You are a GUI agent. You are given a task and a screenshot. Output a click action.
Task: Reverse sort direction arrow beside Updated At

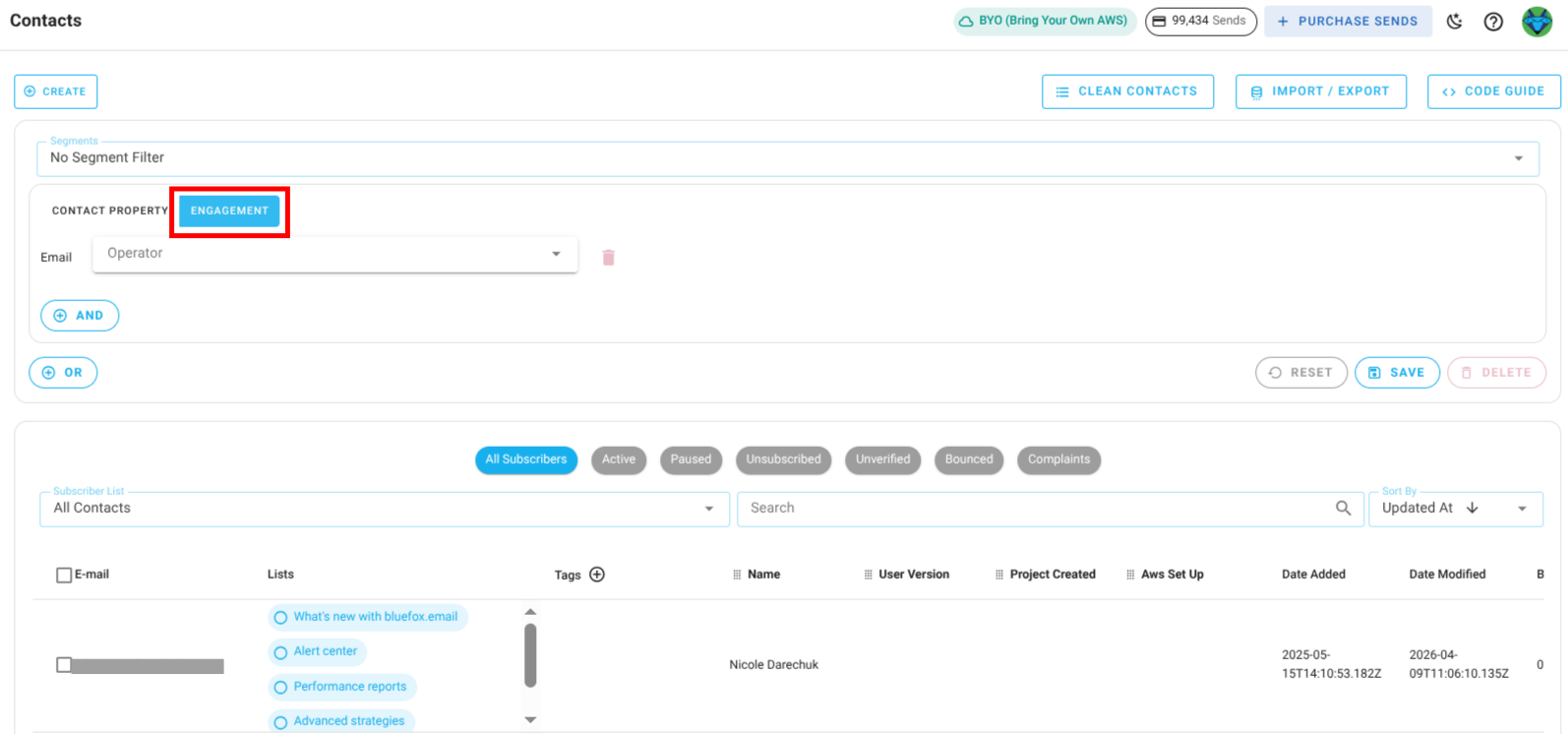1473,508
